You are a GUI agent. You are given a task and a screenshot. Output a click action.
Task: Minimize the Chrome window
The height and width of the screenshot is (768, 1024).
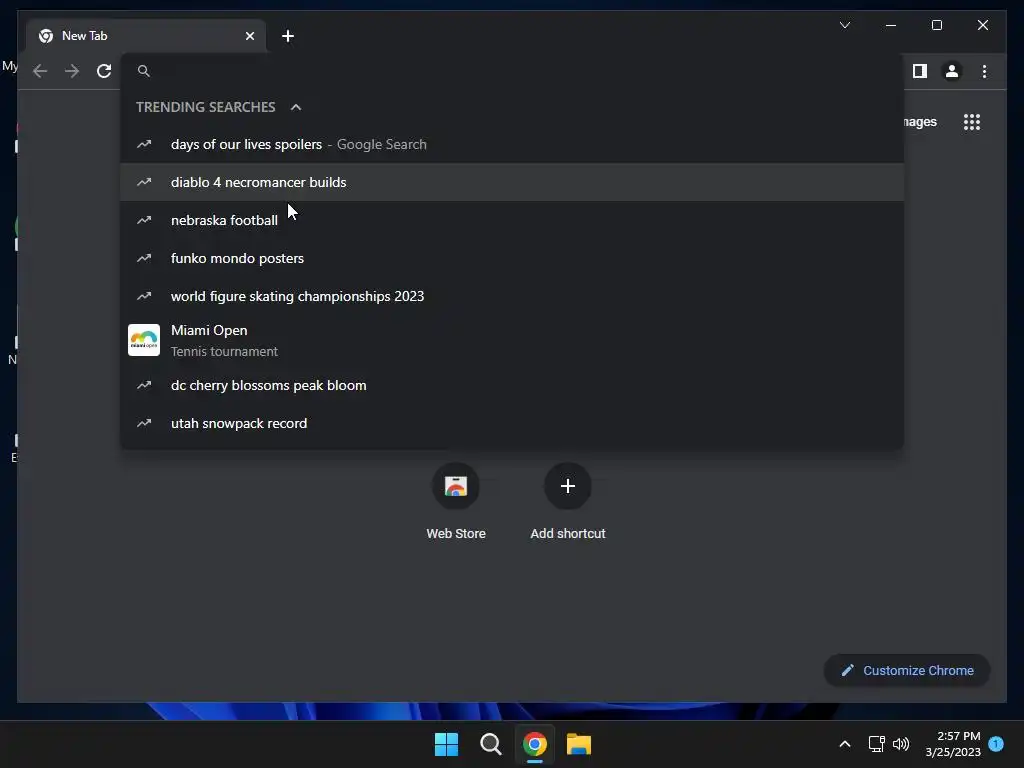(891, 25)
